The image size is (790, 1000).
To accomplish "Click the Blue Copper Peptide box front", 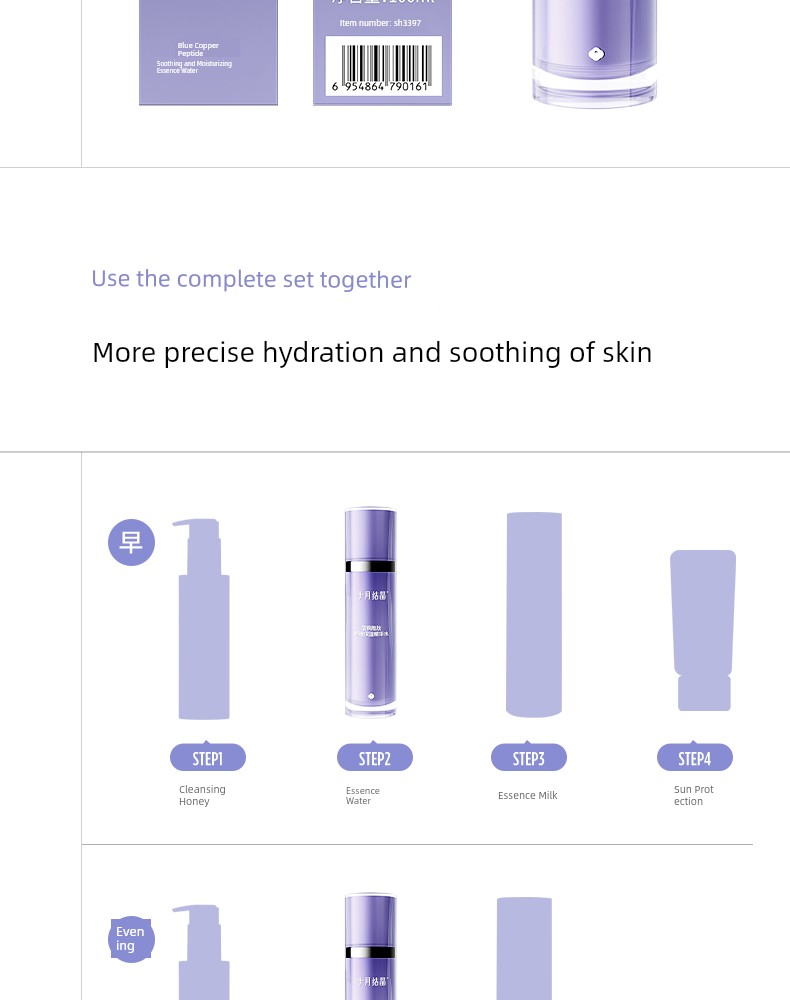I will pyautogui.click(x=208, y=52).
